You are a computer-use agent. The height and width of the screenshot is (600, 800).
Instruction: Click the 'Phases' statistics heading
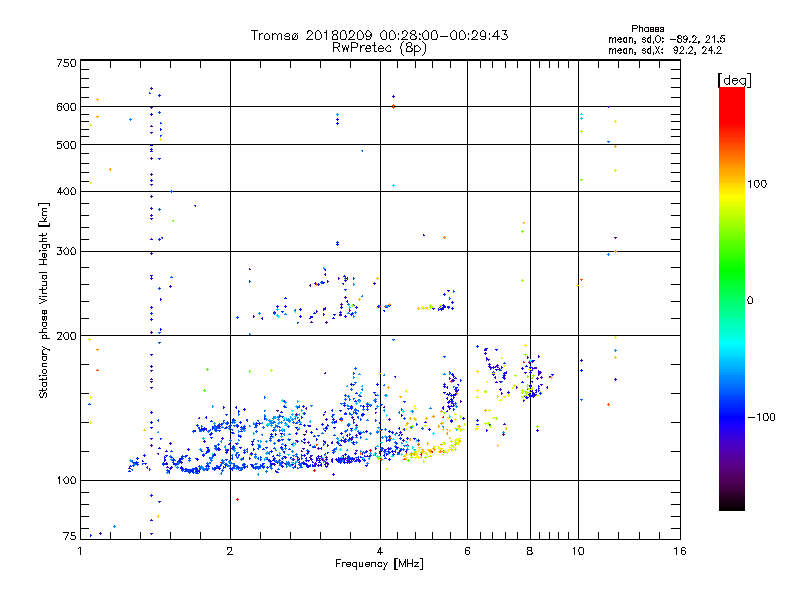(x=647, y=29)
